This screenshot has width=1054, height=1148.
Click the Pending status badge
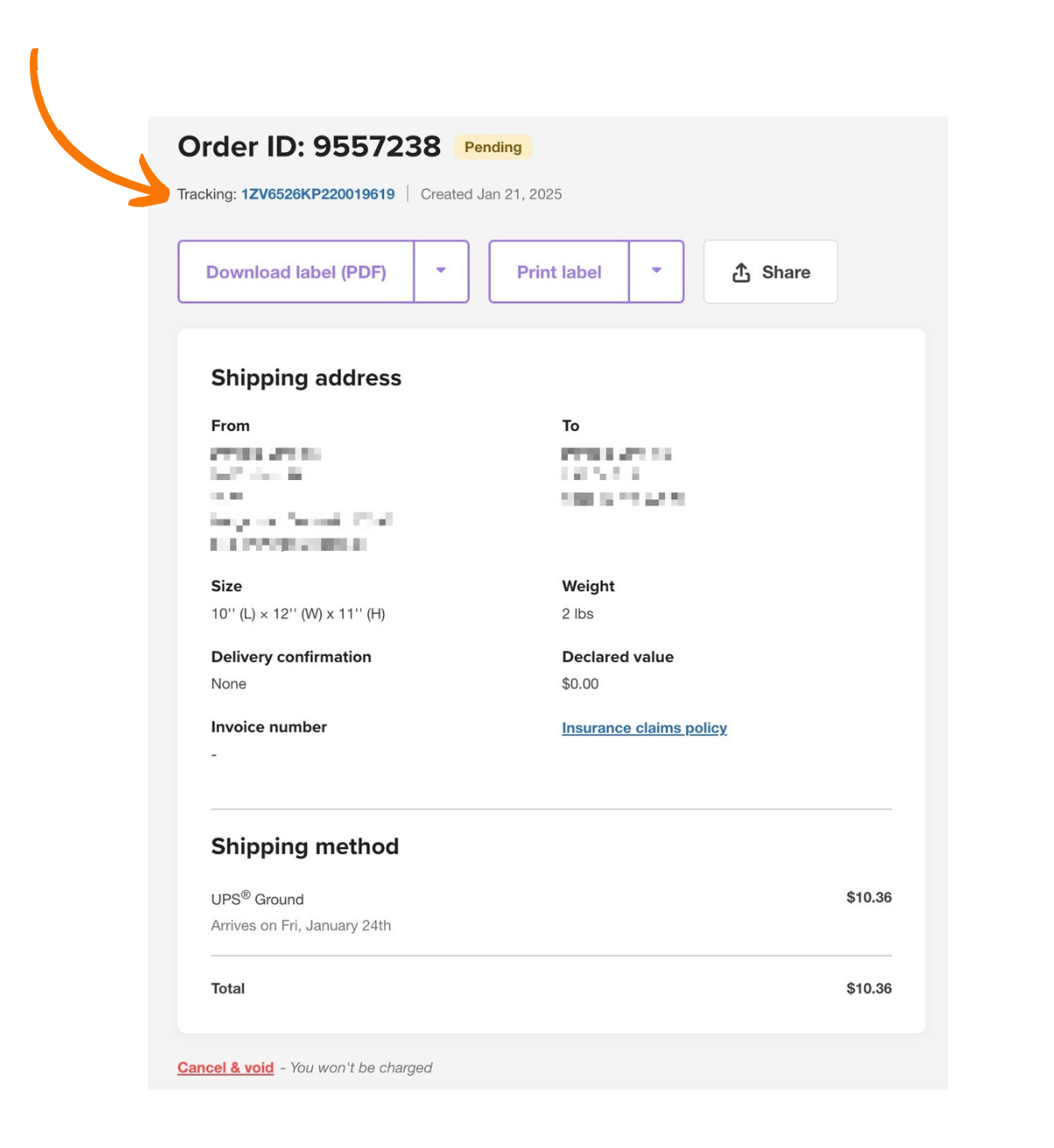coord(492,147)
